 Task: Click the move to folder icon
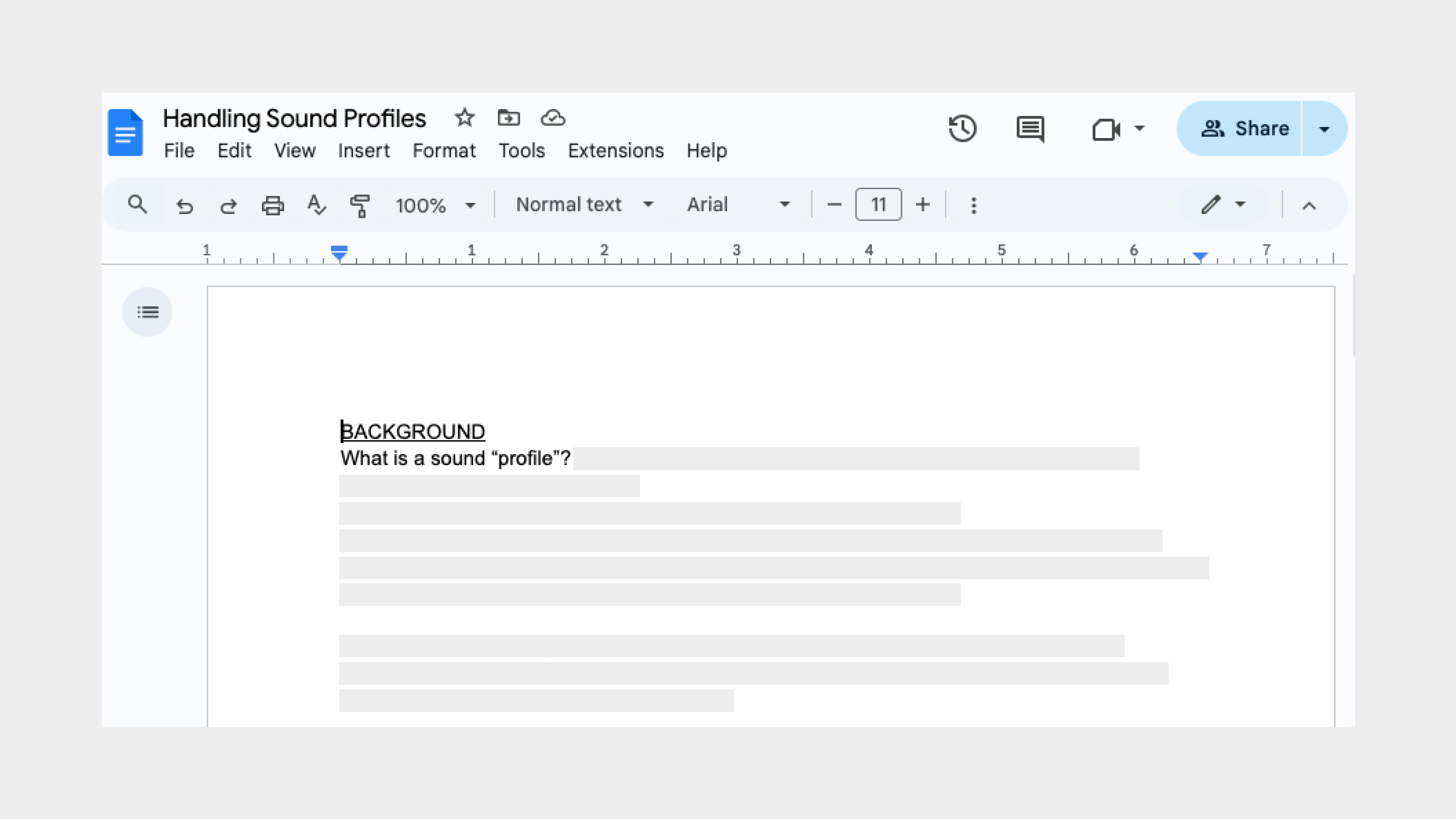[509, 118]
